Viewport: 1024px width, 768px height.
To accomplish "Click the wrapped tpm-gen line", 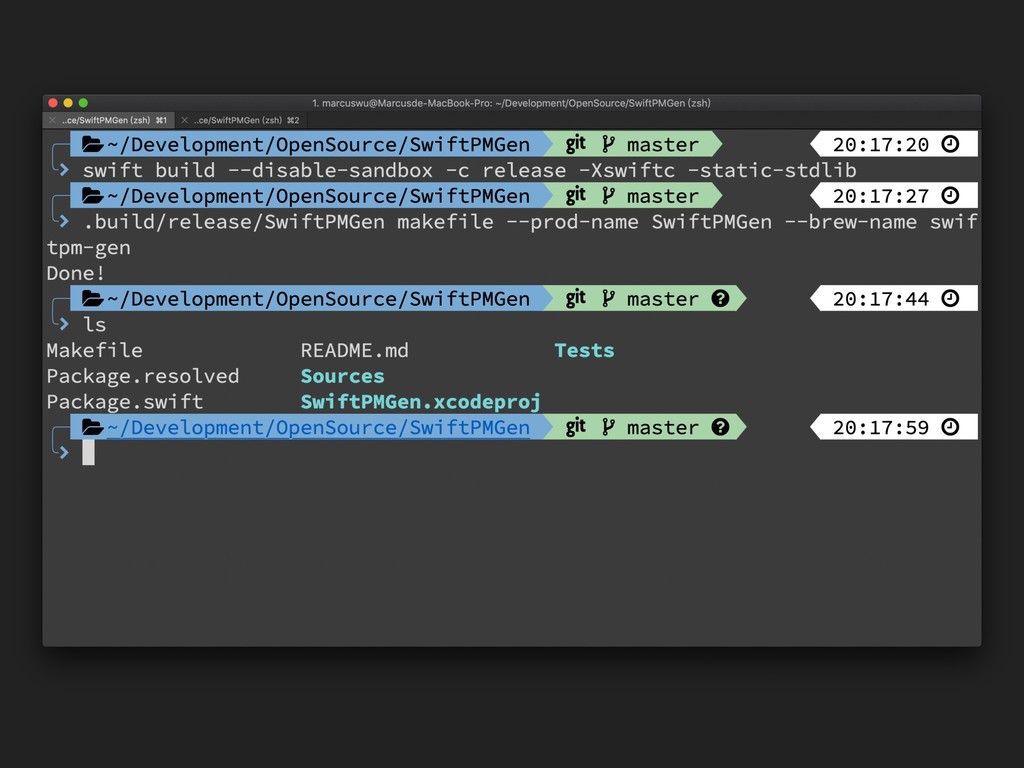I will [x=89, y=248].
